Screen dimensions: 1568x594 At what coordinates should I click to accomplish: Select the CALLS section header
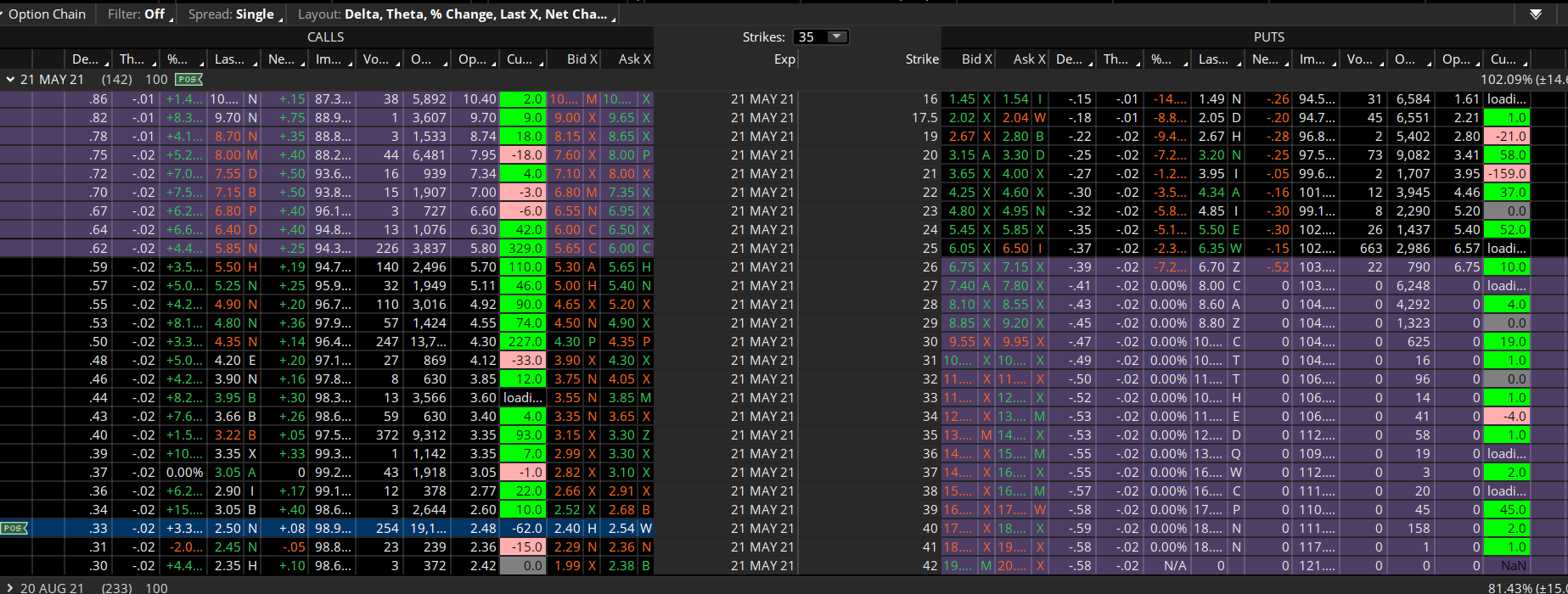(x=326, y=36)
